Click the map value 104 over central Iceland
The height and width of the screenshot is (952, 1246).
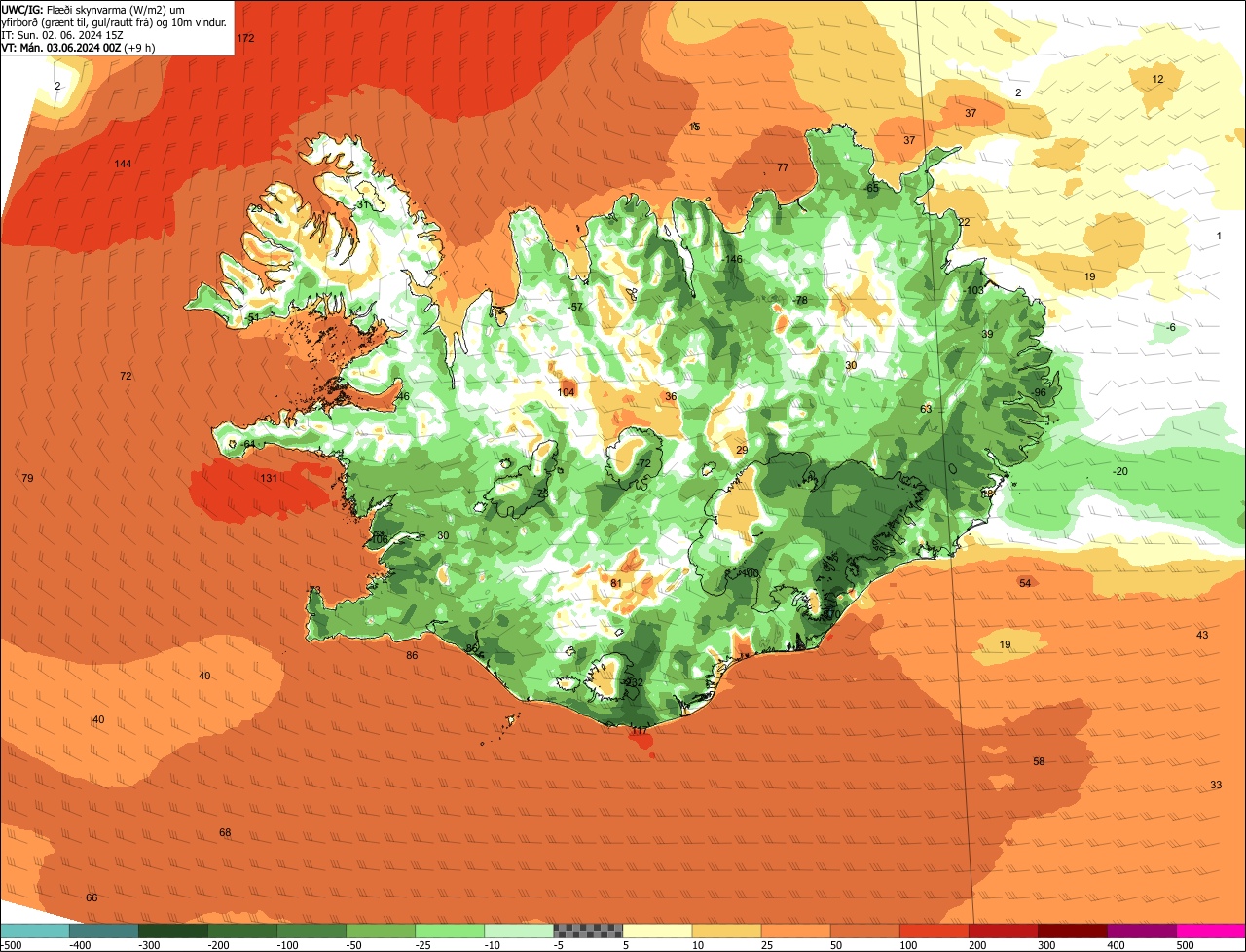(x=567, y=392)
